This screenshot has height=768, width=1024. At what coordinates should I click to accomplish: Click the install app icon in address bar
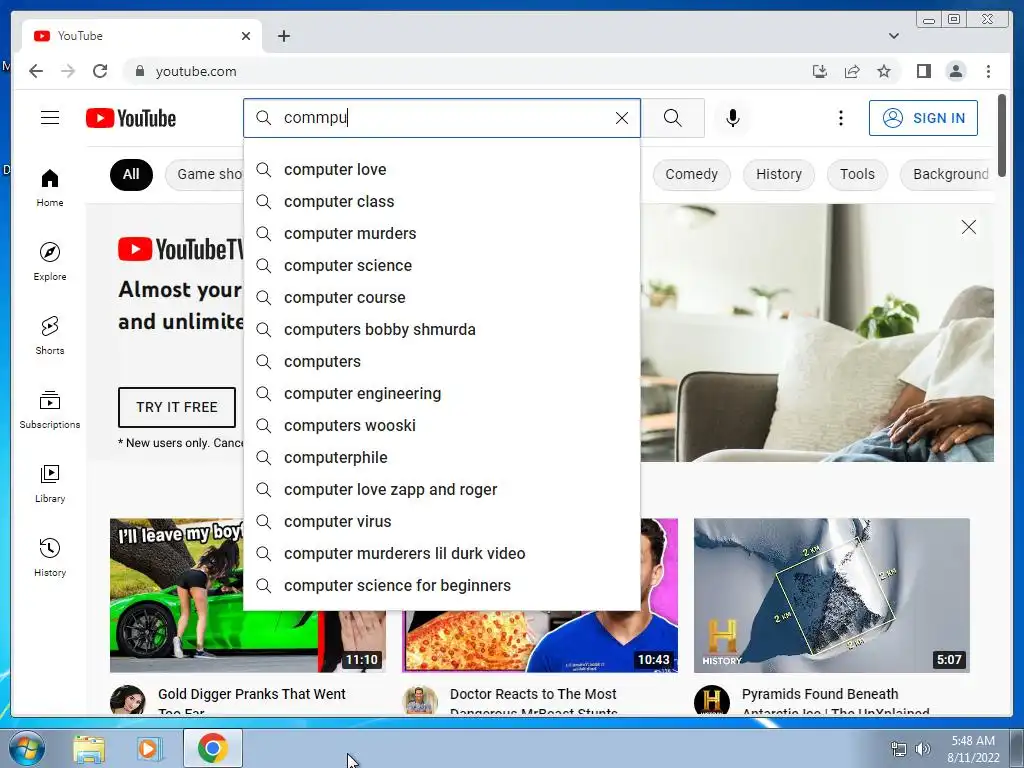[x=820, y=71]
